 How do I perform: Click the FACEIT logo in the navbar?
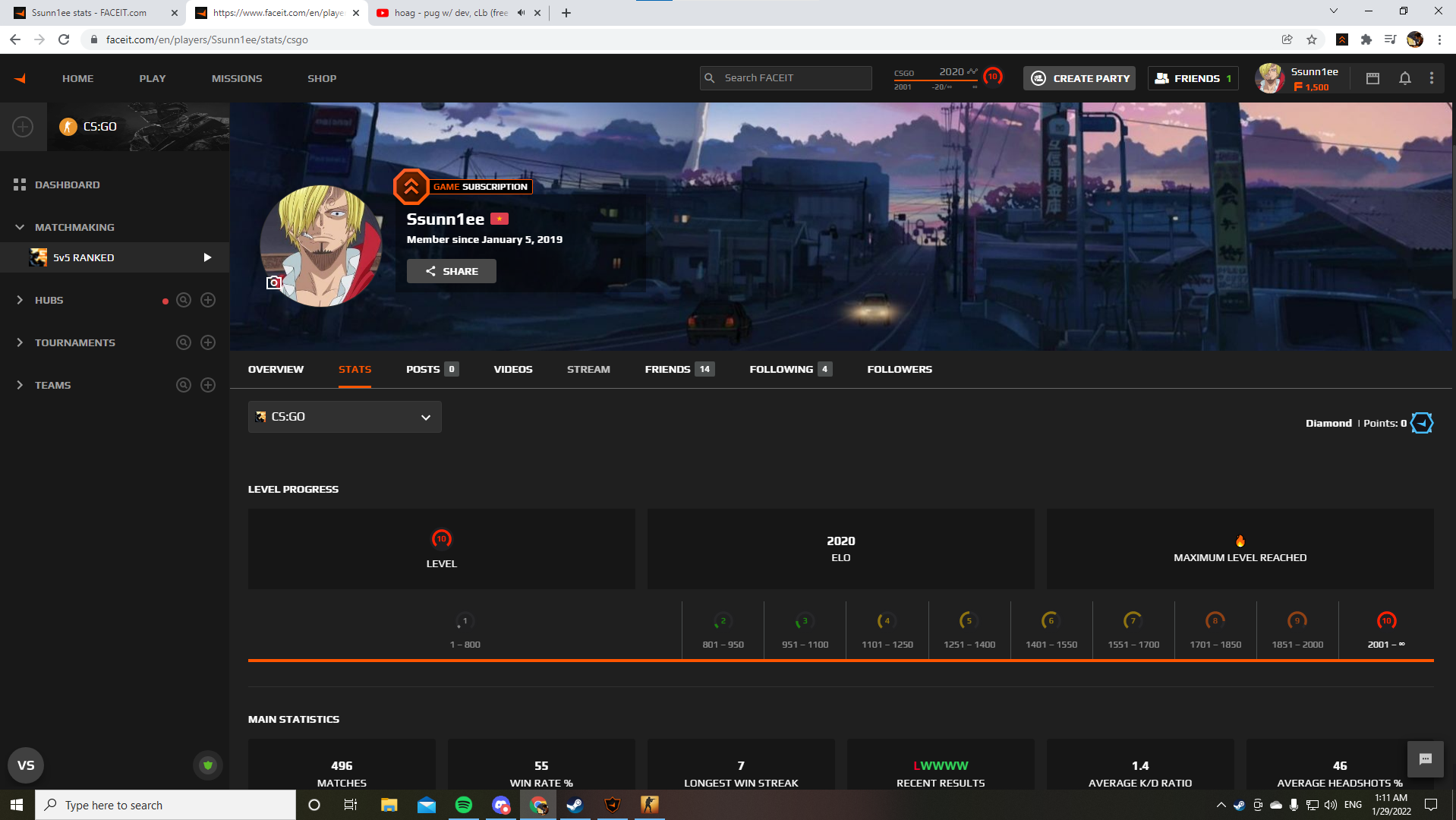[x=20, y=78]
